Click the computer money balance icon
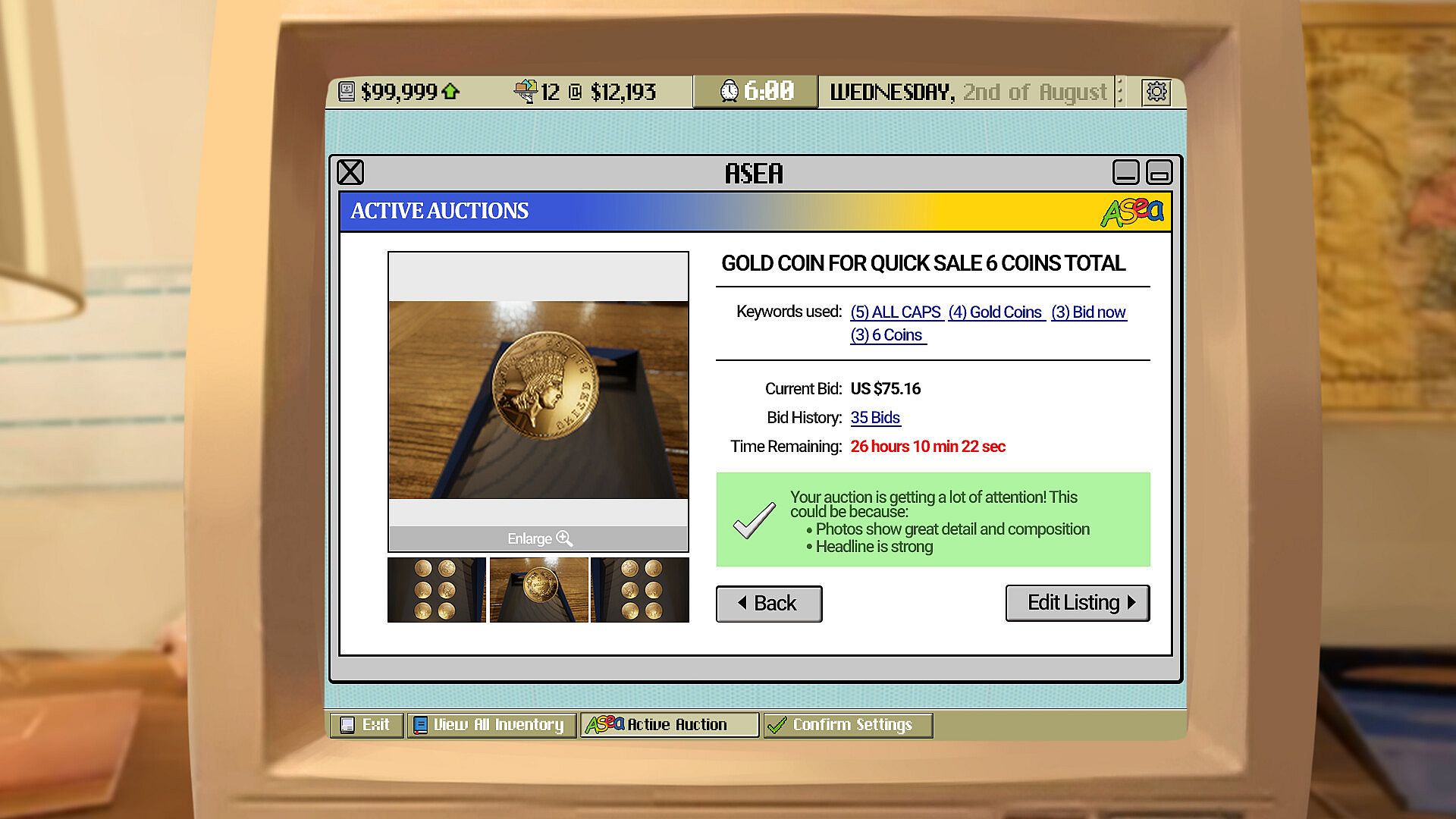The width and height of the screenshot is (1456, 819). [x=347, y=92]
